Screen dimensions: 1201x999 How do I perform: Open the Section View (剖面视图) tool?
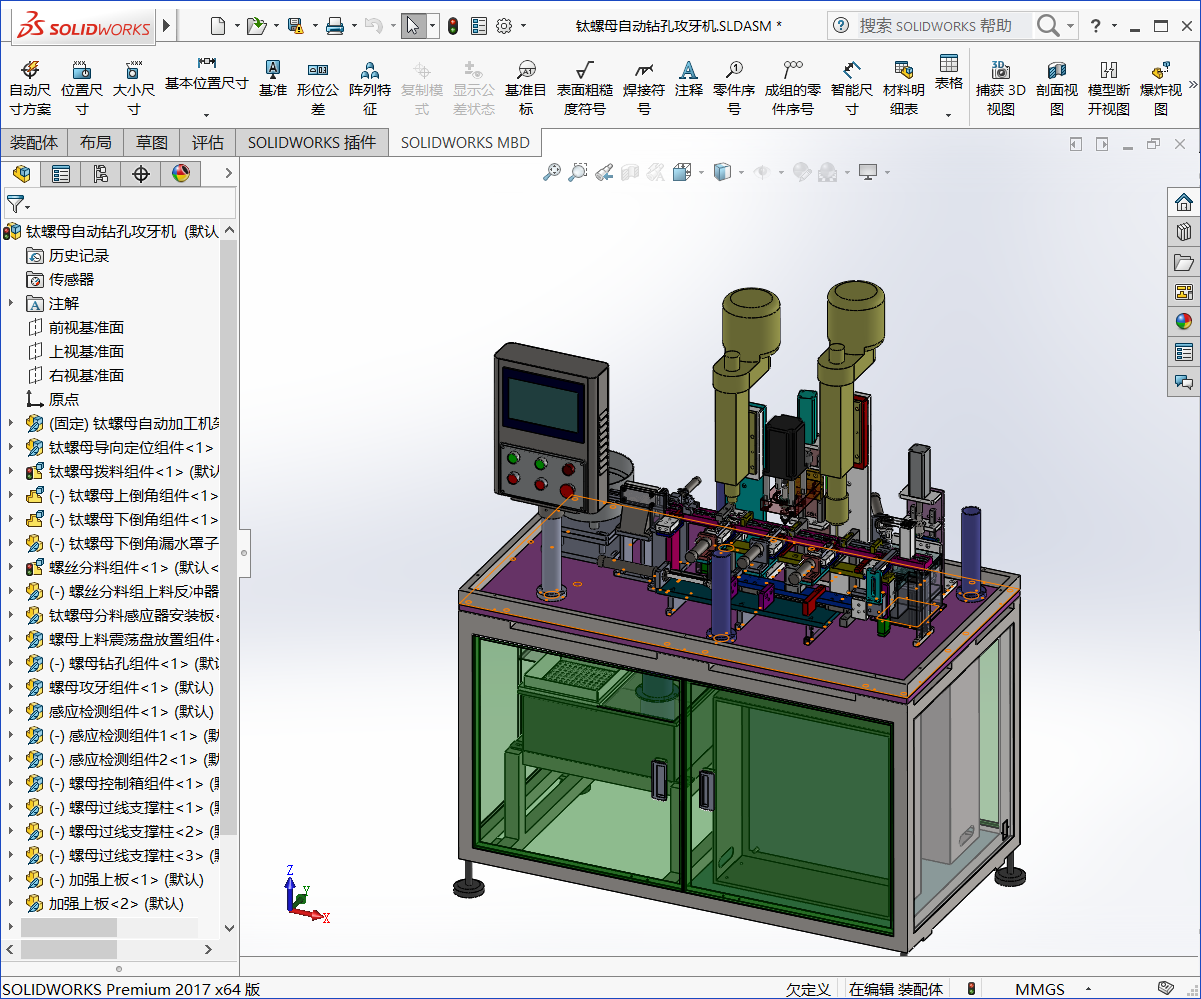(x=1057, y=87)
